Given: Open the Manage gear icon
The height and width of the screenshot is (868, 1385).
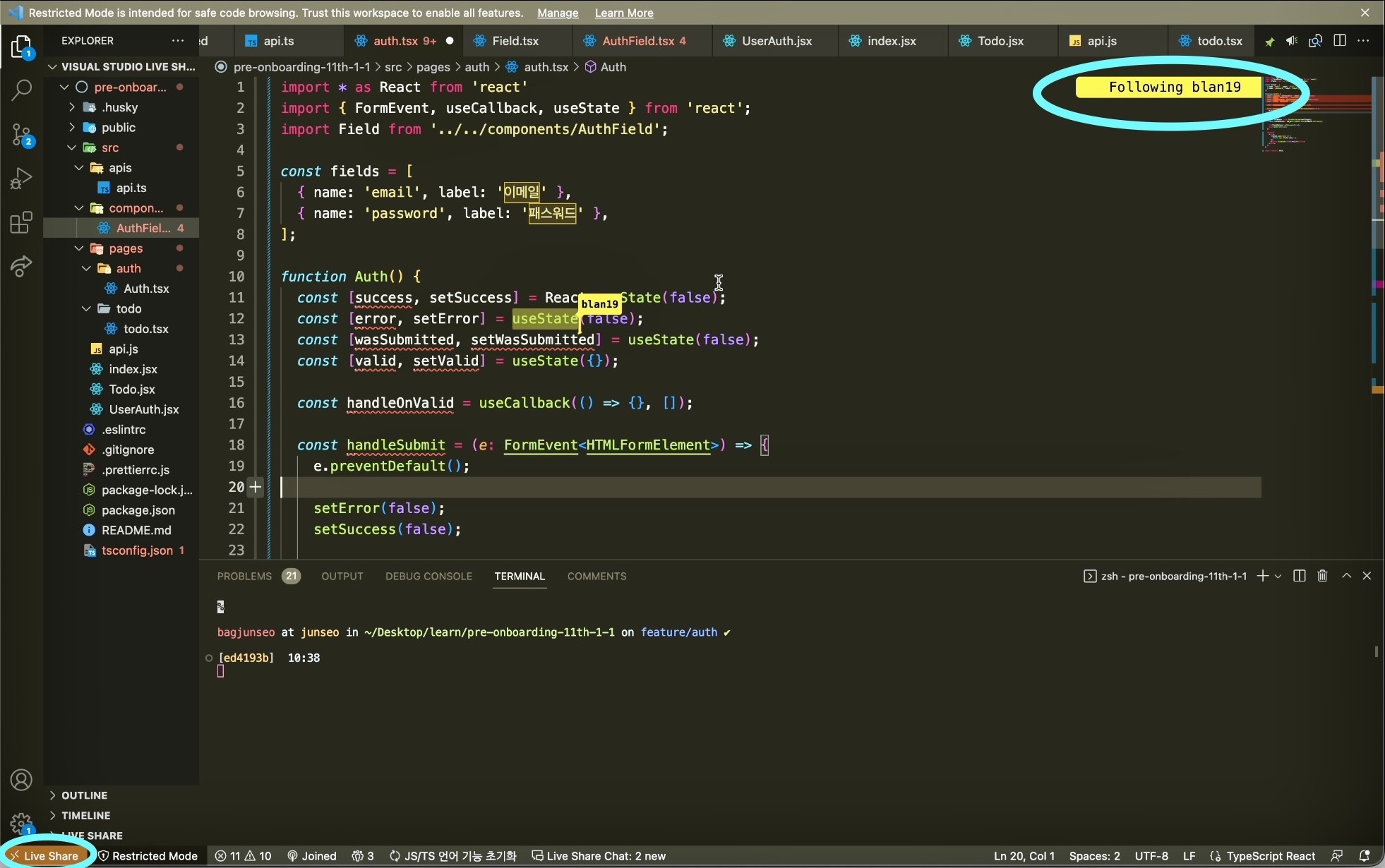Looking at the screenshot, I should click(x=21, y=823).
